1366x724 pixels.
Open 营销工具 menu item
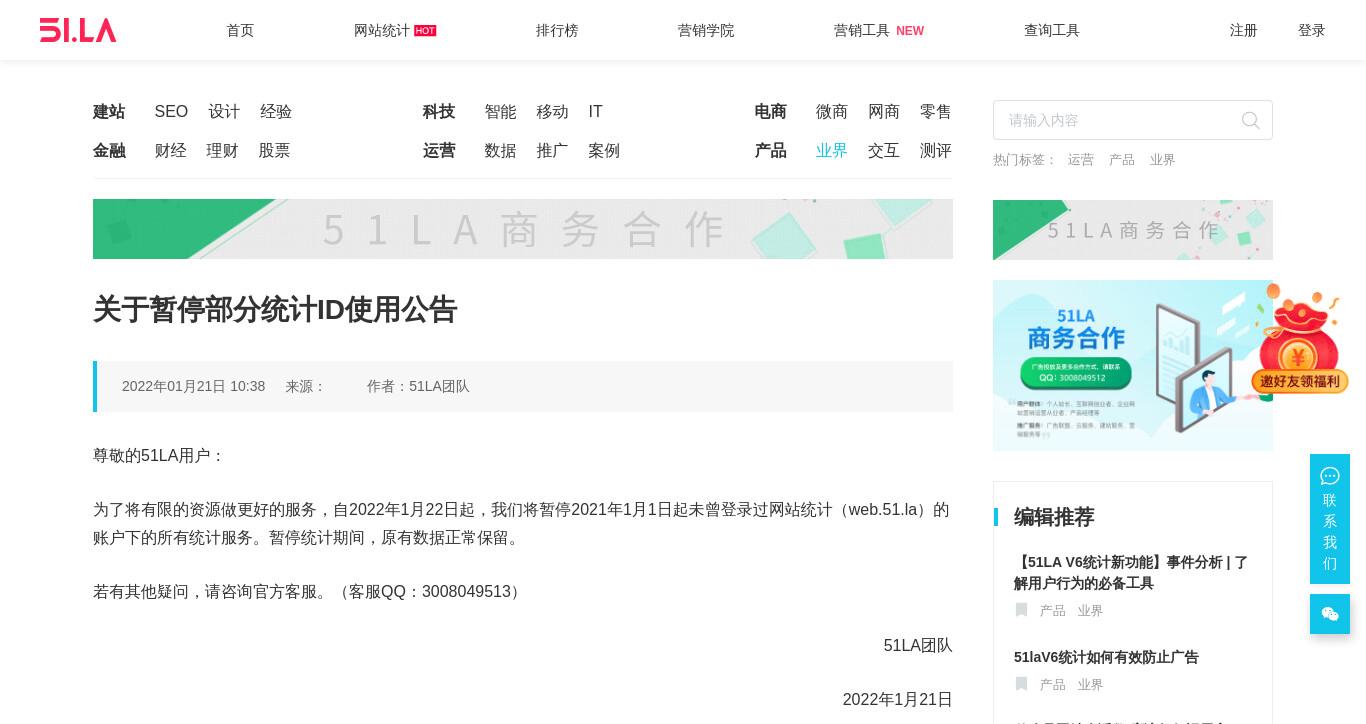coord(862,30)
